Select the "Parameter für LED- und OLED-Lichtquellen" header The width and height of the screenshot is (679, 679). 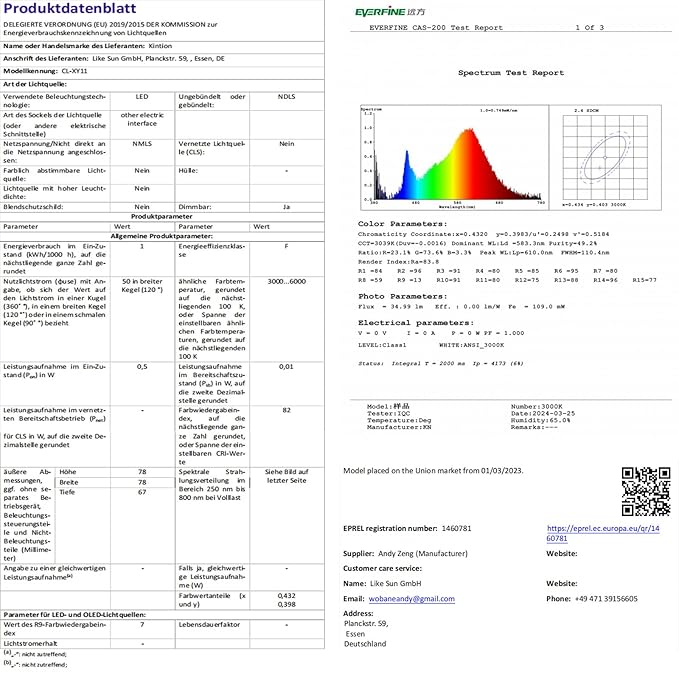pyautogui.click(x=75, y=613)
